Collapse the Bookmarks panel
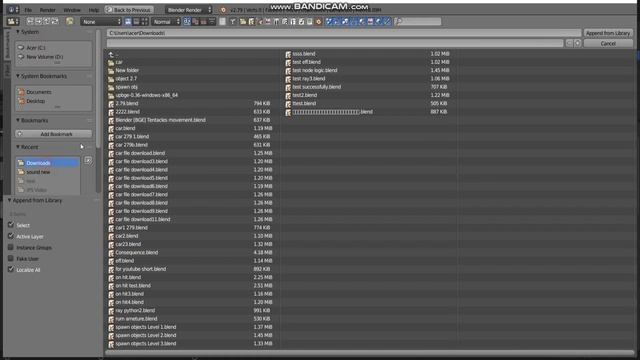 18,120
